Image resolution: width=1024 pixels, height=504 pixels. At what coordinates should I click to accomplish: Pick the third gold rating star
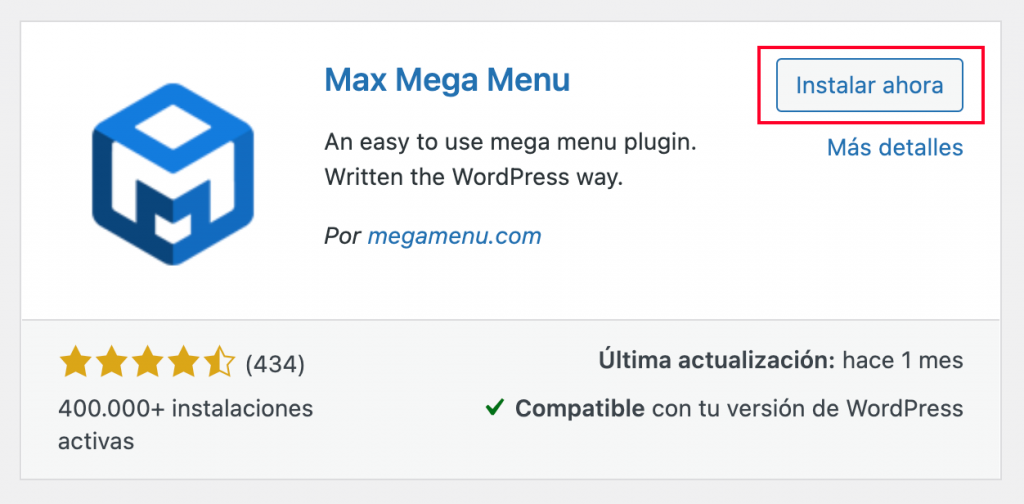[148, 363]
